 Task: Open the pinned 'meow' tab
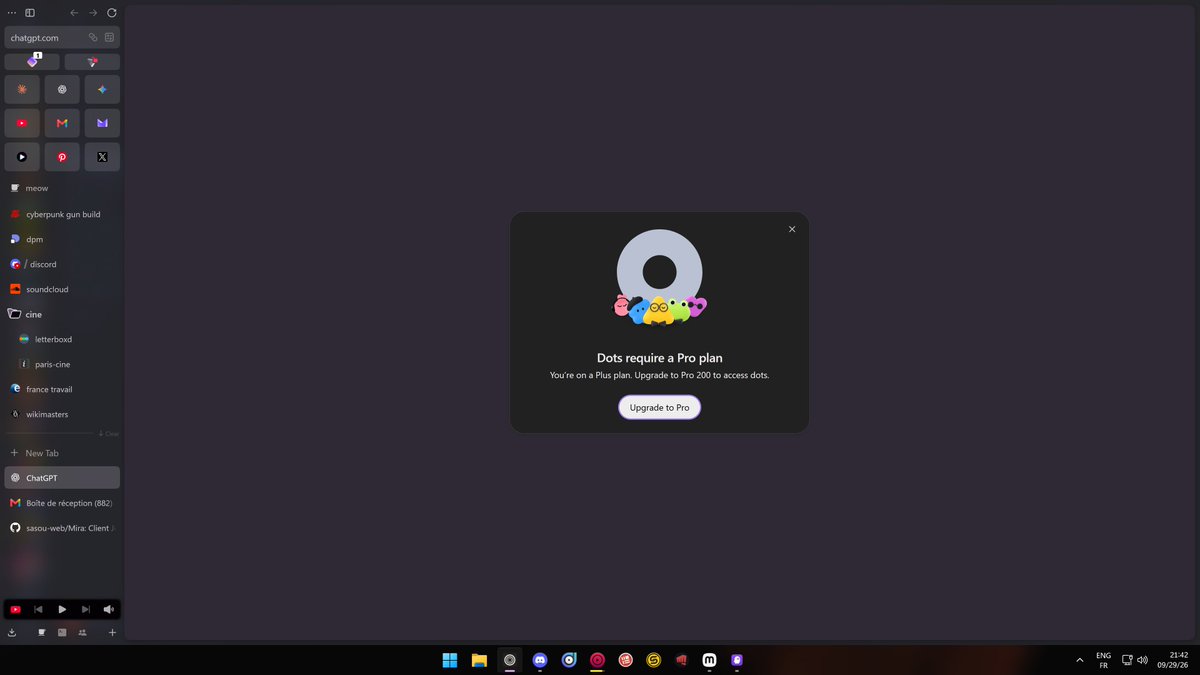click(x=62, y=188)
